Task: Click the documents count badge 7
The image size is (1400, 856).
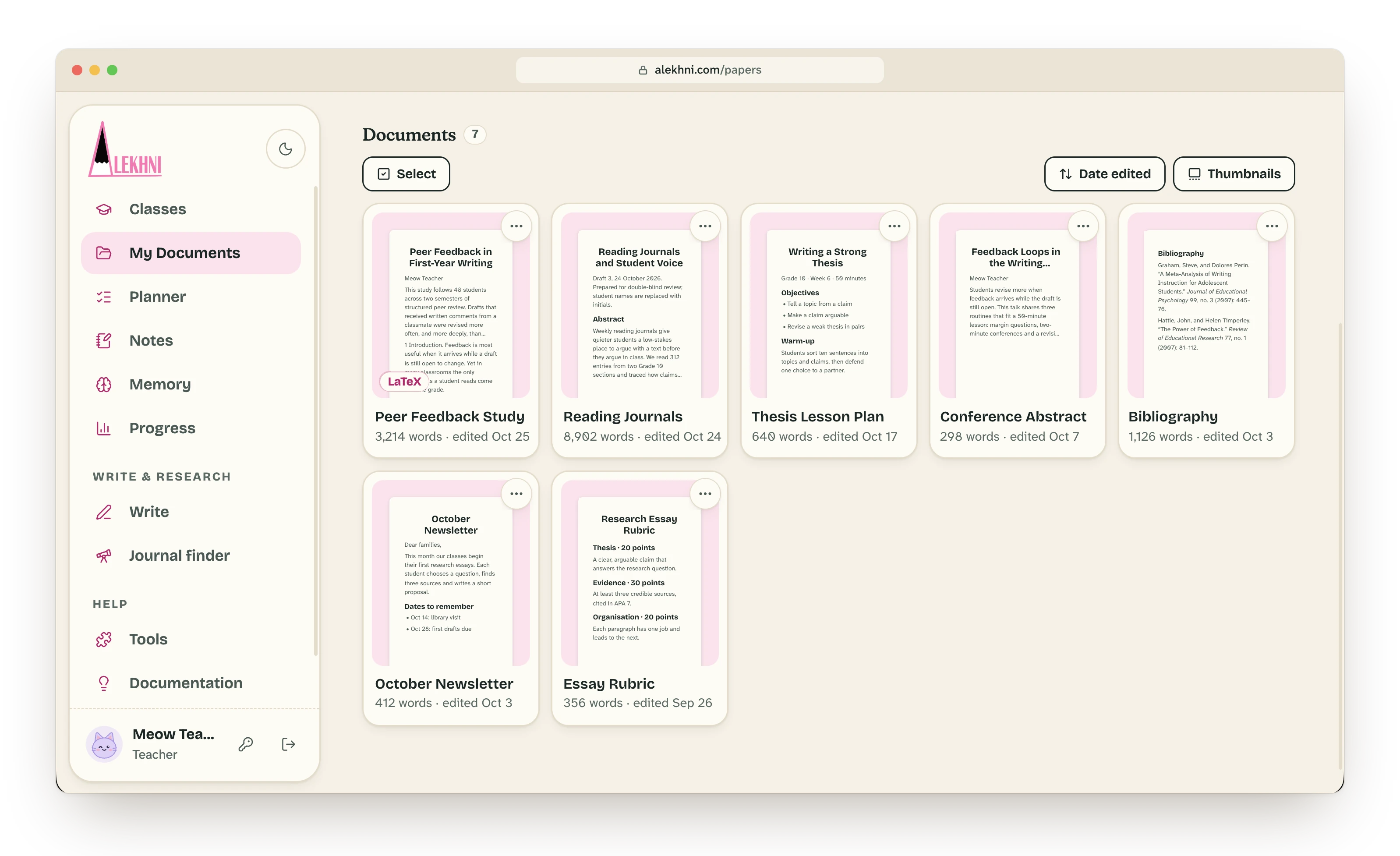Action: coord(475,135)
